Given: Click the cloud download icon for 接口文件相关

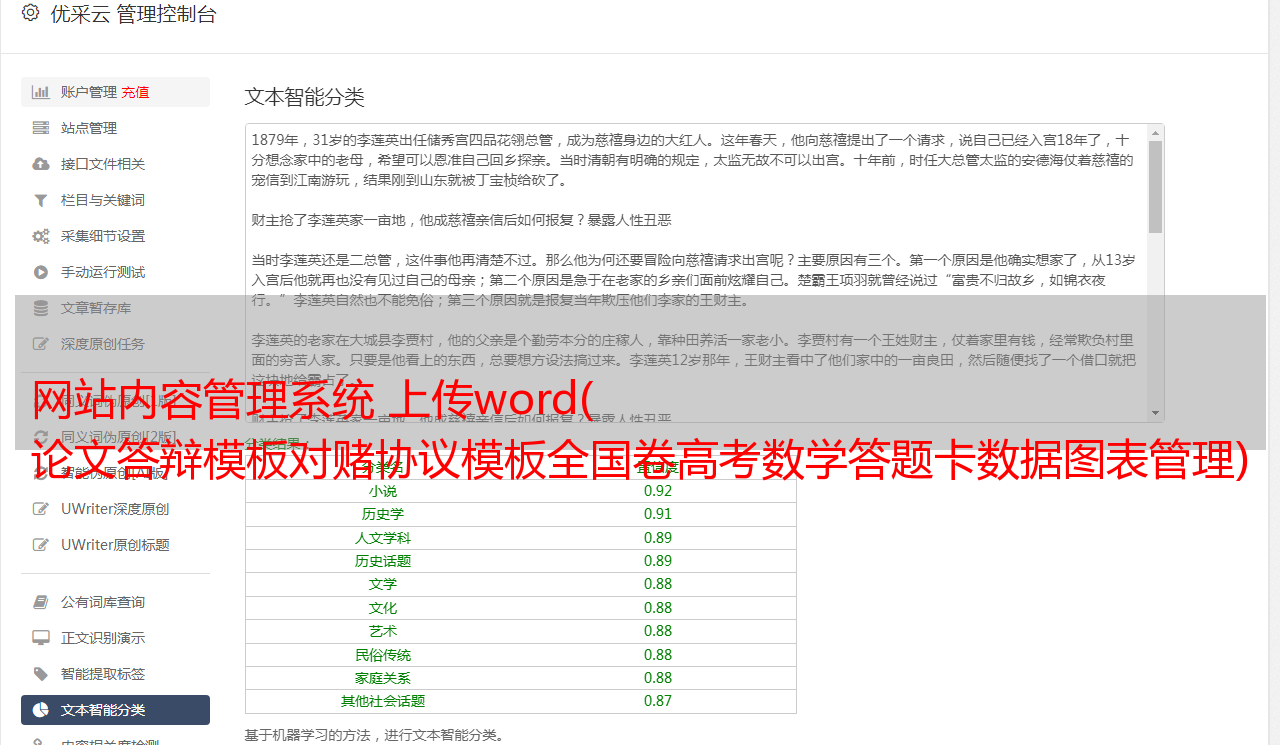Looking at the screenshot, I should point(41,164).
